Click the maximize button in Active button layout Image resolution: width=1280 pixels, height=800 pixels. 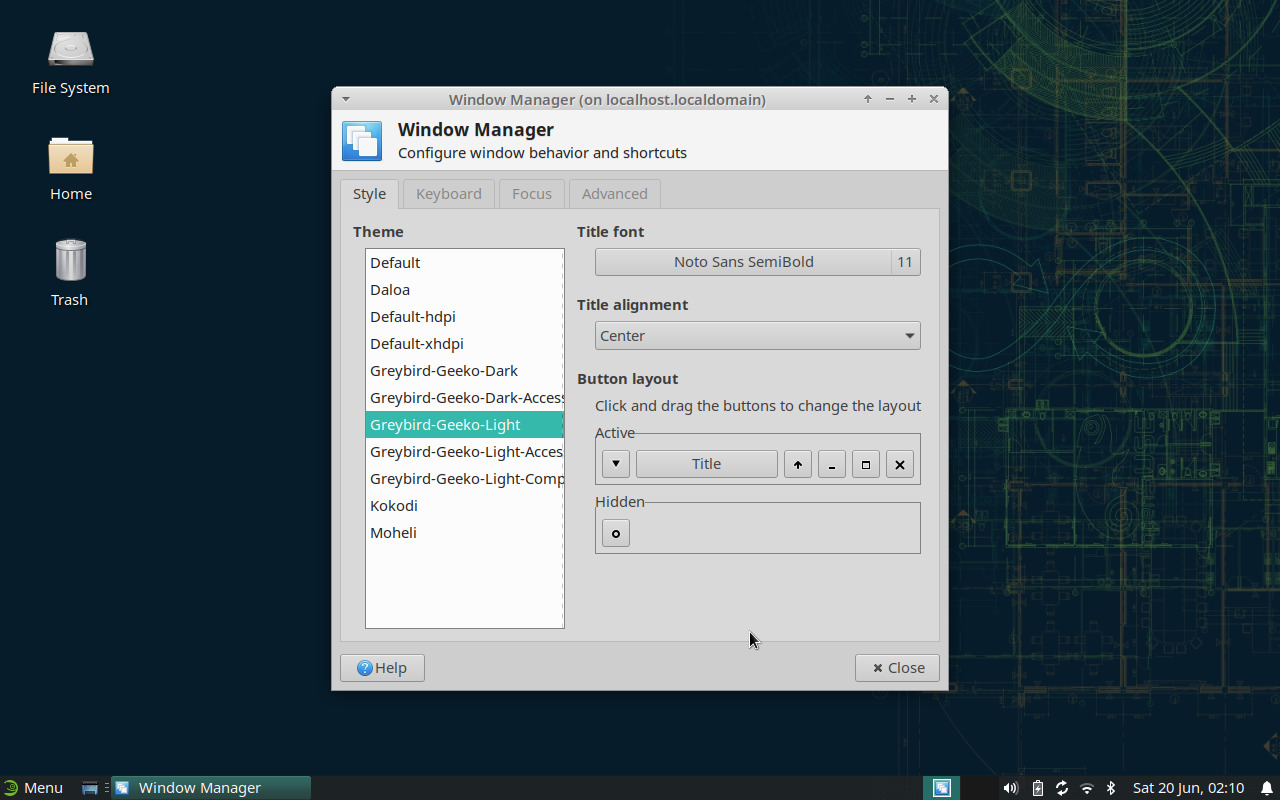(x=865, y=463)
